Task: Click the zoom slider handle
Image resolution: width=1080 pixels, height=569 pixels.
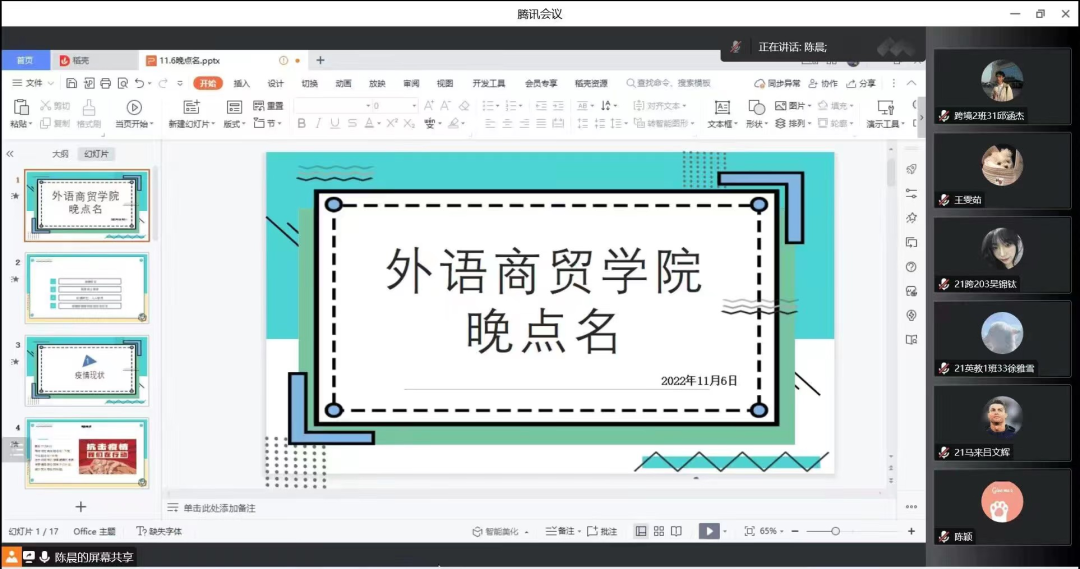Action: pos(835,531)
